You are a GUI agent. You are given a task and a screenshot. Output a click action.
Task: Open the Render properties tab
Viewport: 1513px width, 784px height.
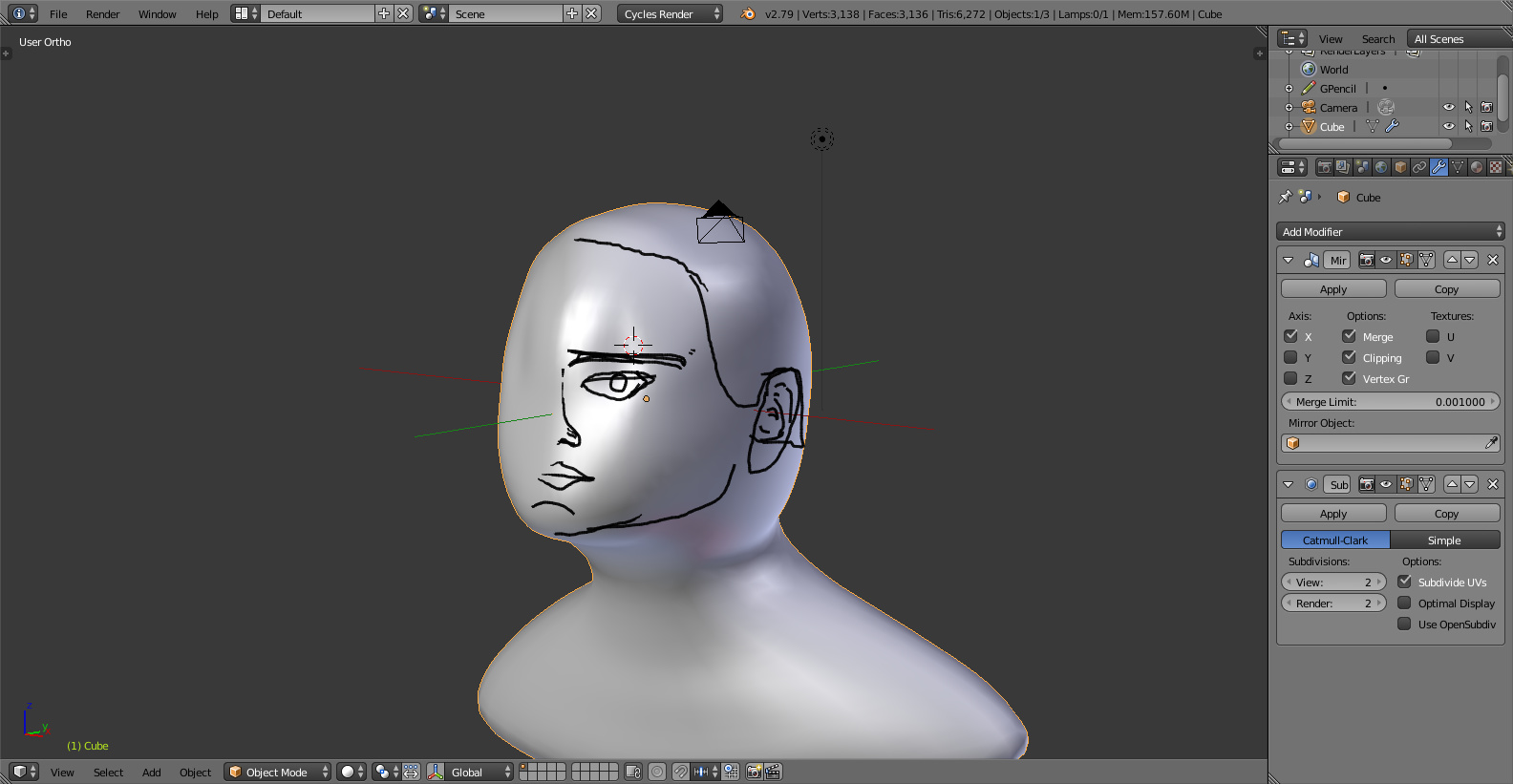click(1324, 167)
